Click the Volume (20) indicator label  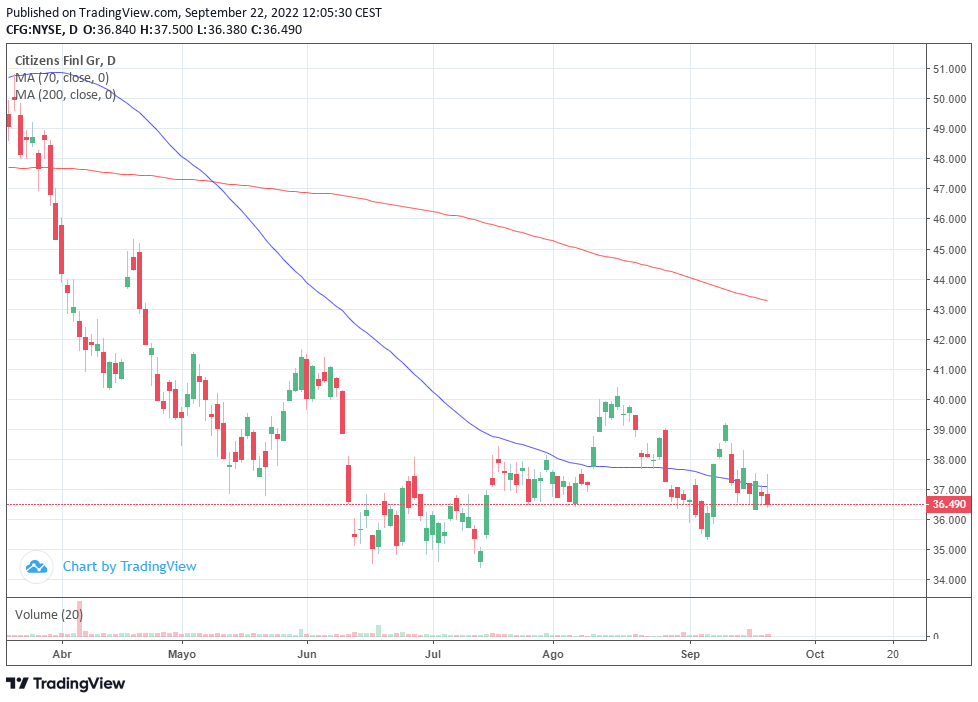pyautogui.click(x=49, y=615)
